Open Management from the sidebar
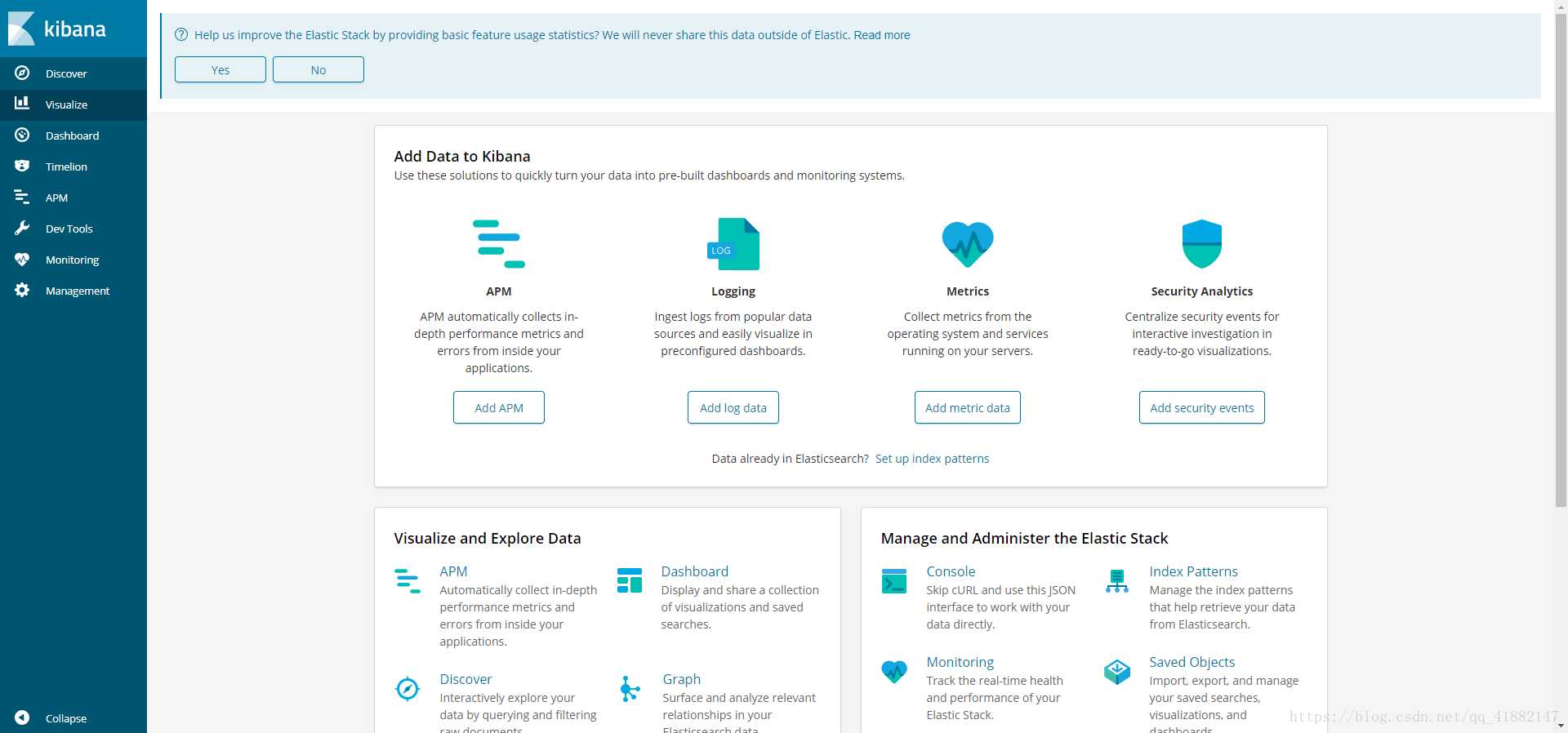 [x=78, y=291]
